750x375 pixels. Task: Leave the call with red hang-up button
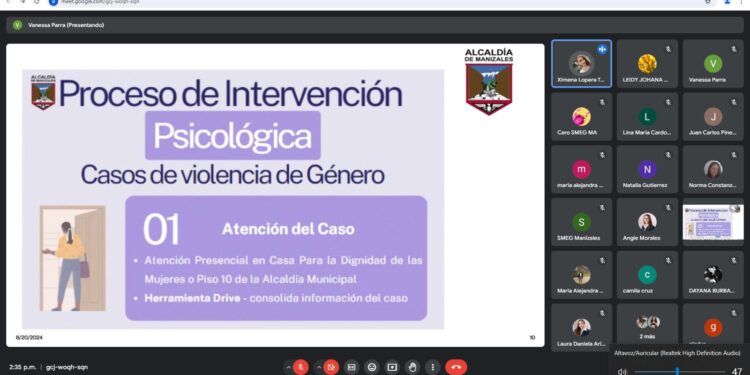[456, 367]
